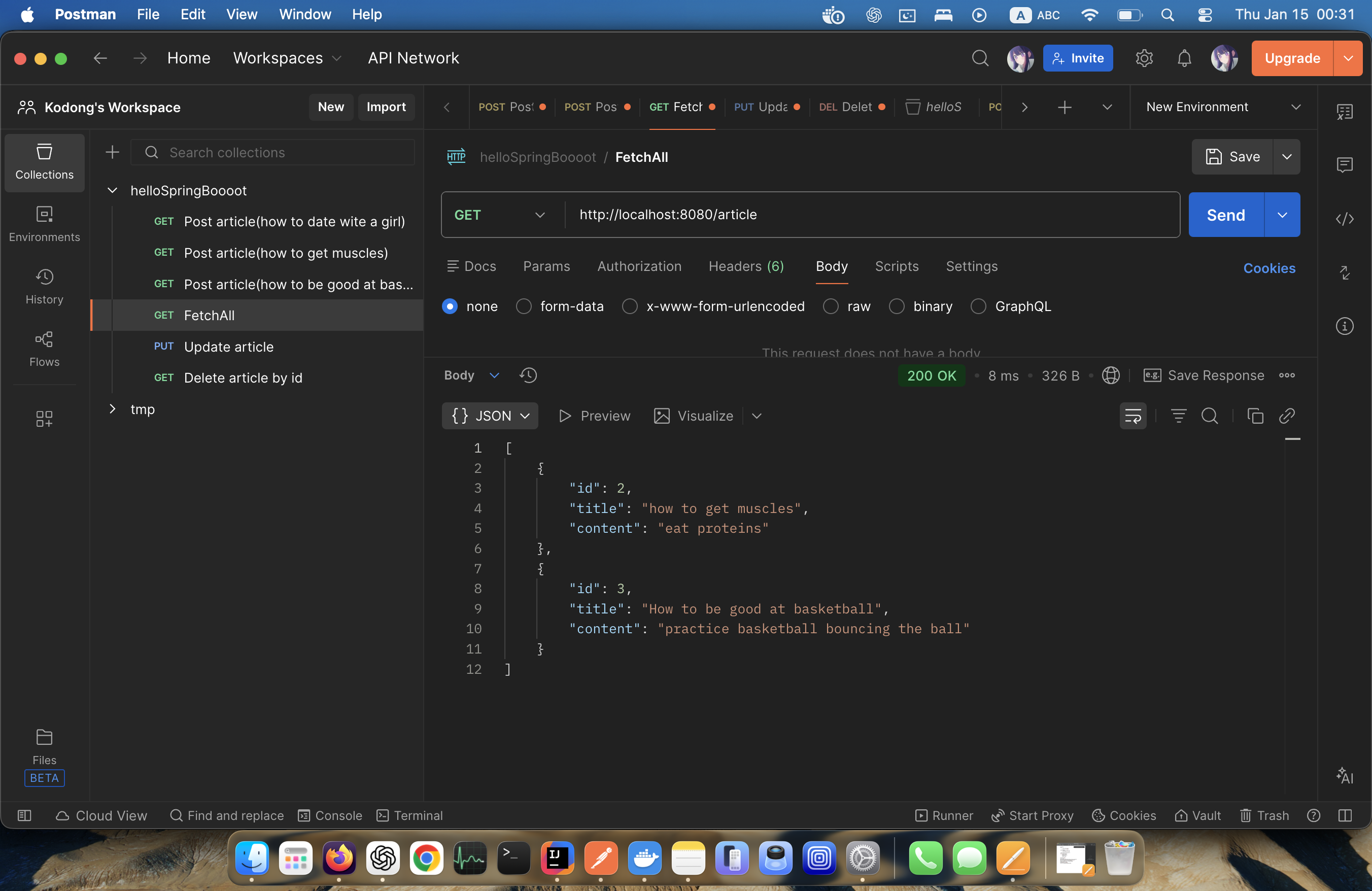
Task: Switch to the Headers (6) tab
Action: coord(746,266)
